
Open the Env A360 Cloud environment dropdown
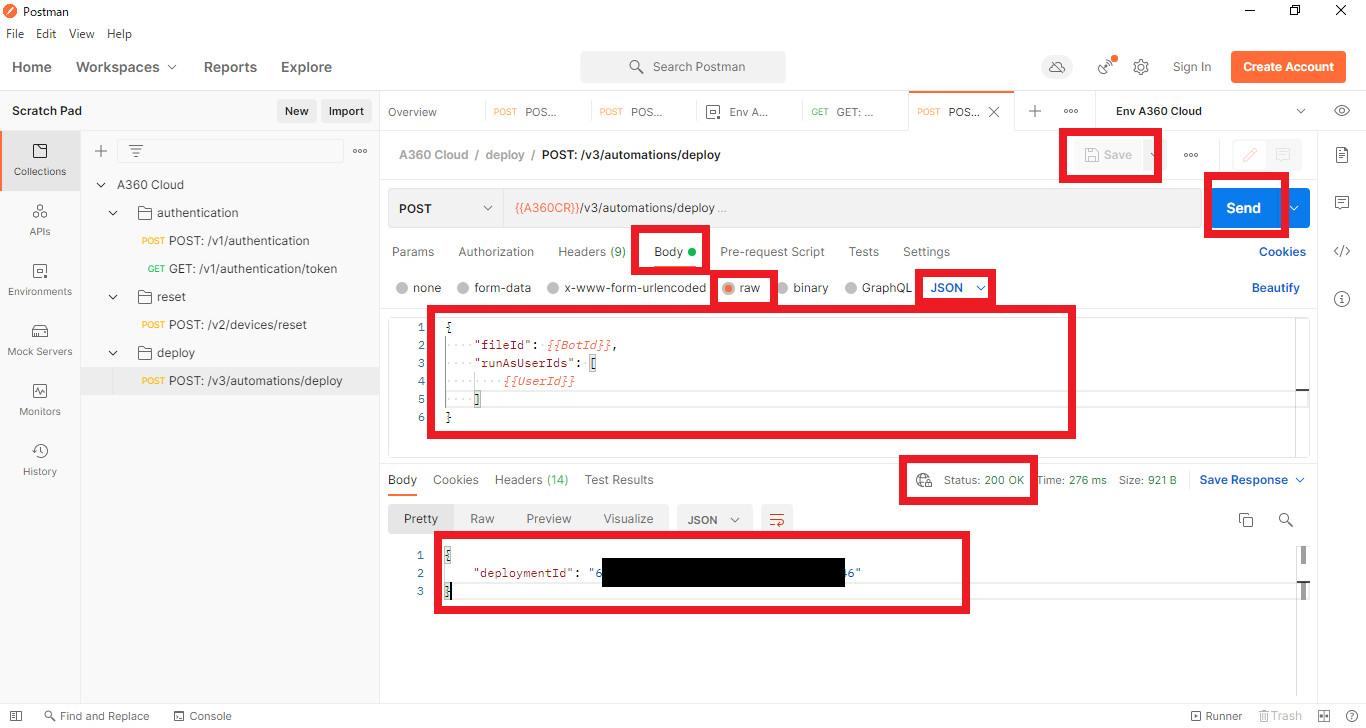click(1210, 111)
